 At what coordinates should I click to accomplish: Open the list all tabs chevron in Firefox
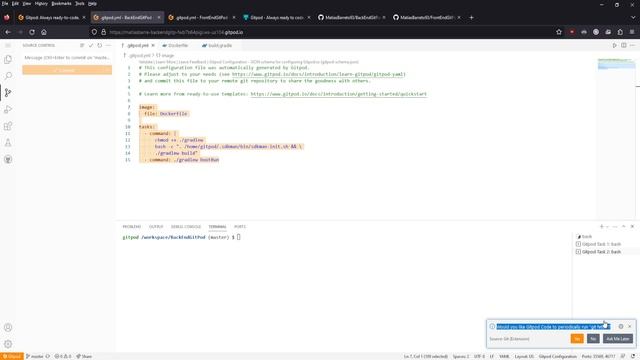(x=633, y=18)
